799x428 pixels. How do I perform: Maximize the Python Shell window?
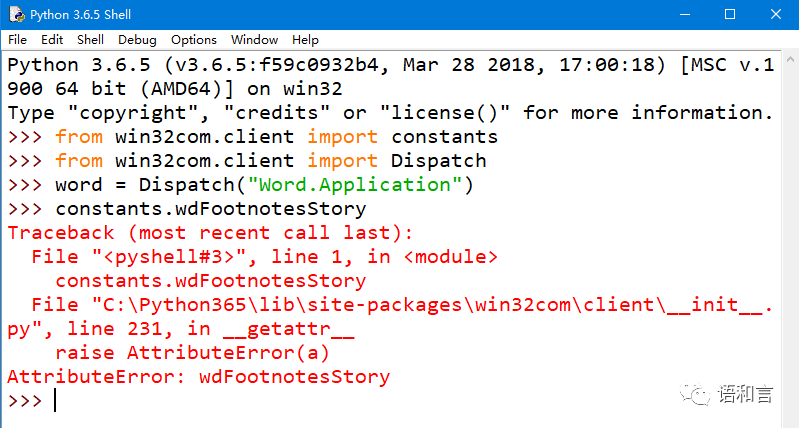[731, 15]
